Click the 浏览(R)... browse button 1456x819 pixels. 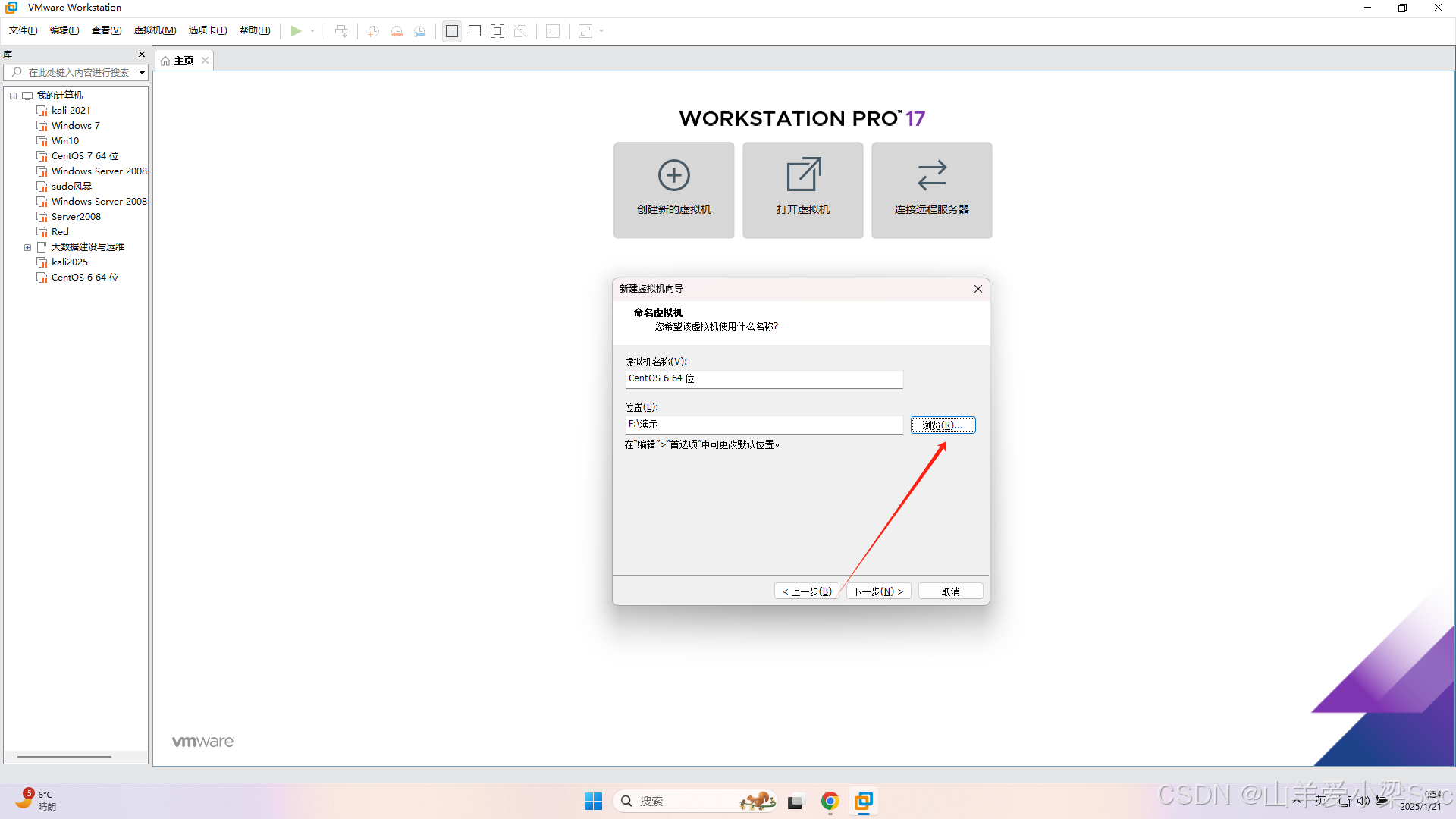click(x=943, y=425)
